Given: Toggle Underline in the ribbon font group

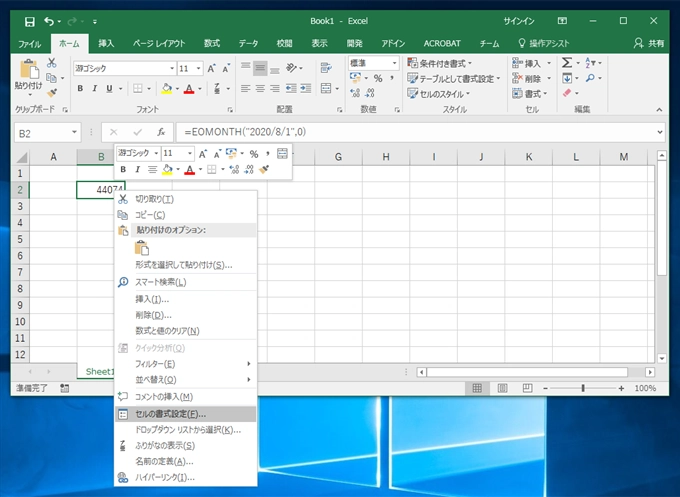Looking at the screenshot, I should pos(109,88).
